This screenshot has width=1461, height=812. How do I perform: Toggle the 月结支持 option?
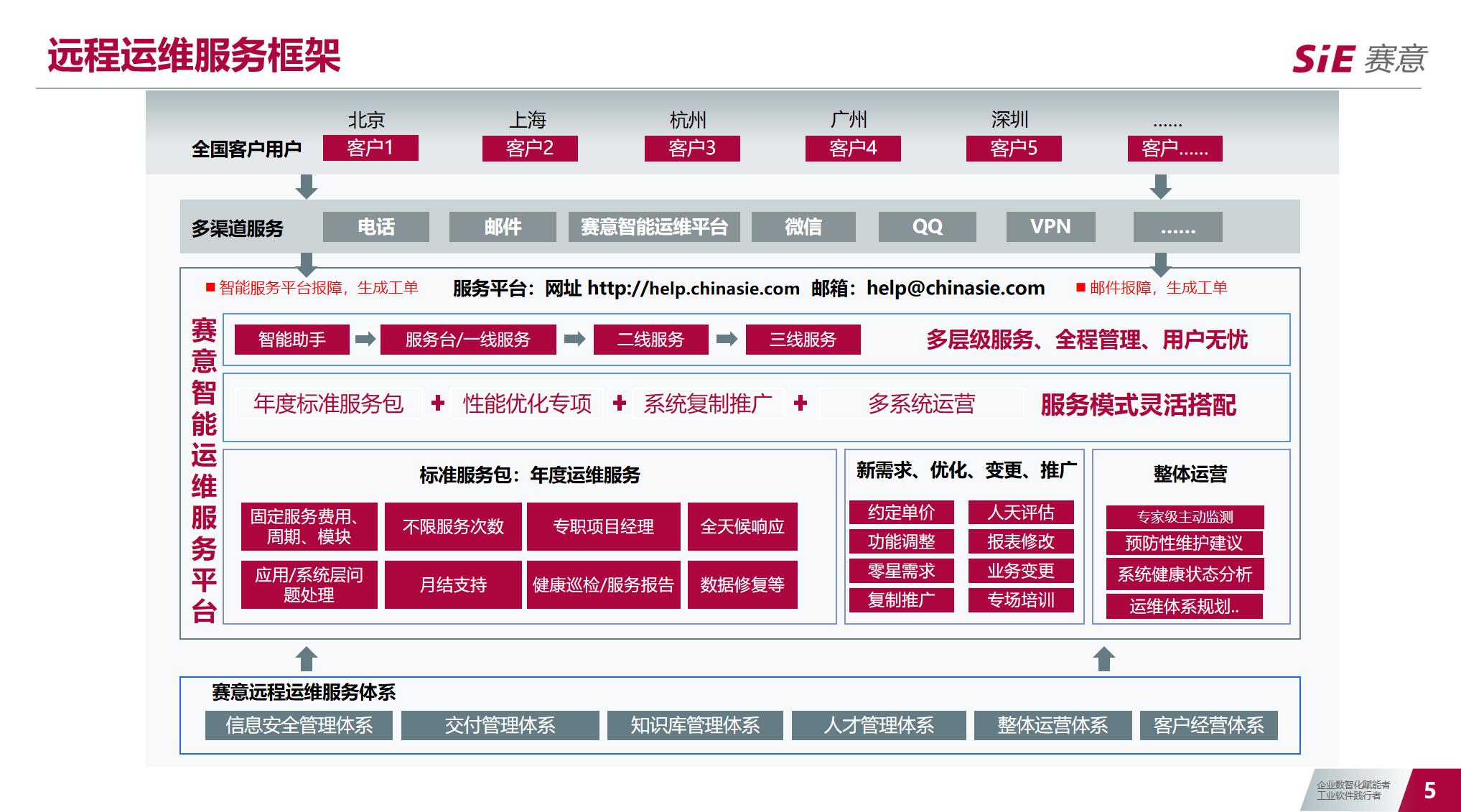pyautogui.click(x=454, y=585)
